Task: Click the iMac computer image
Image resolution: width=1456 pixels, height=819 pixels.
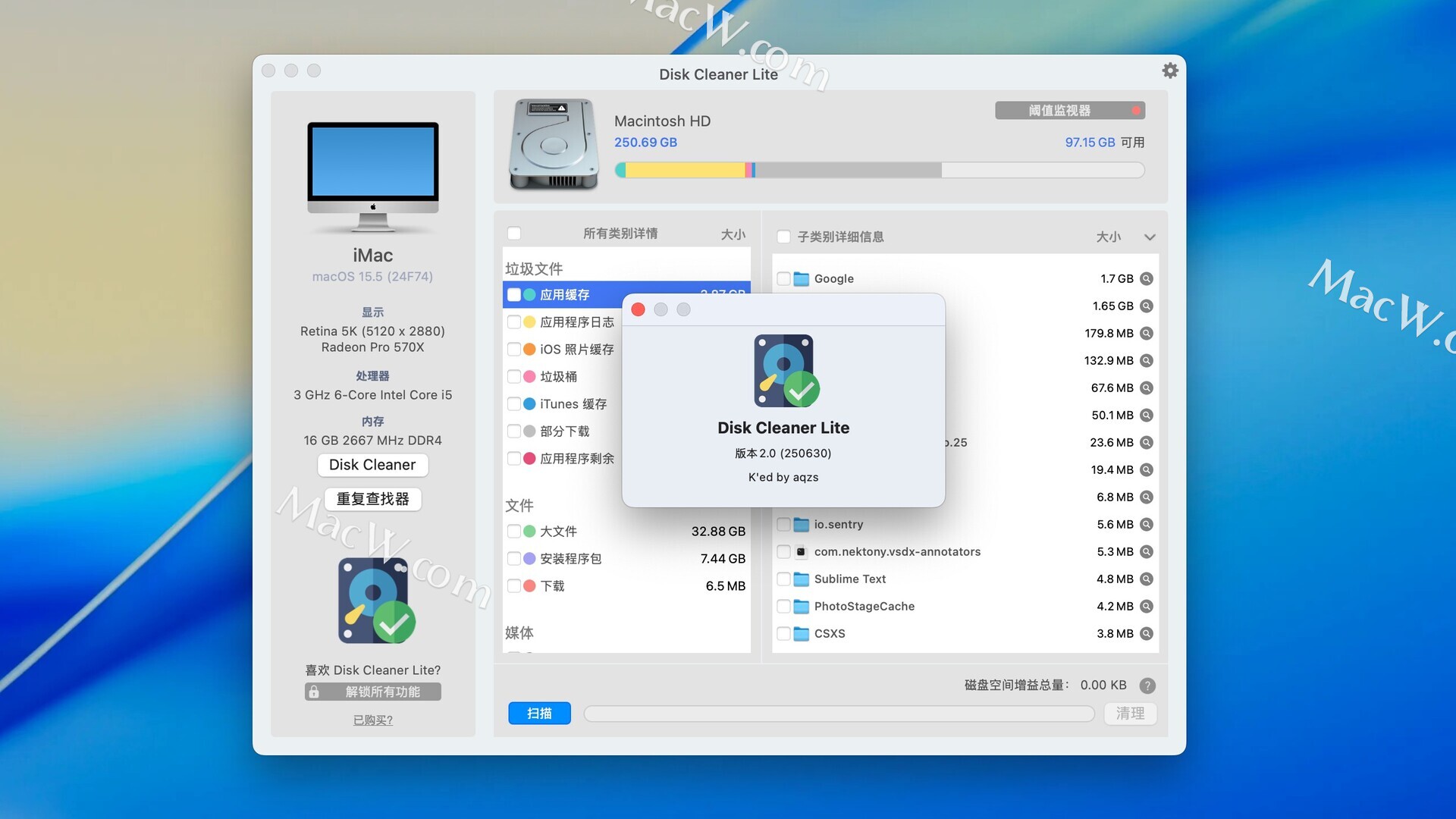Action: (372, 177)
